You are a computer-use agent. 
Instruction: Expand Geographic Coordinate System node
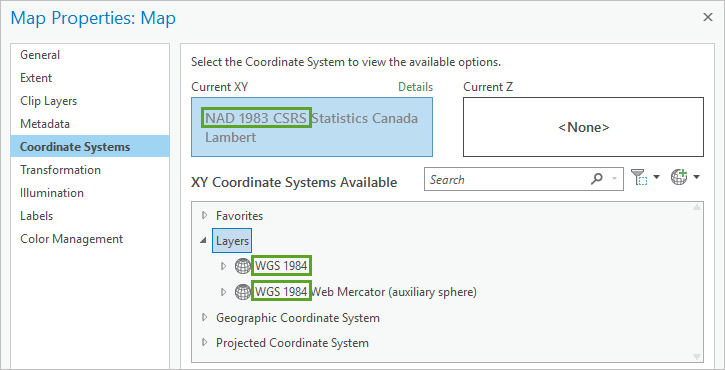pos(204,318)
